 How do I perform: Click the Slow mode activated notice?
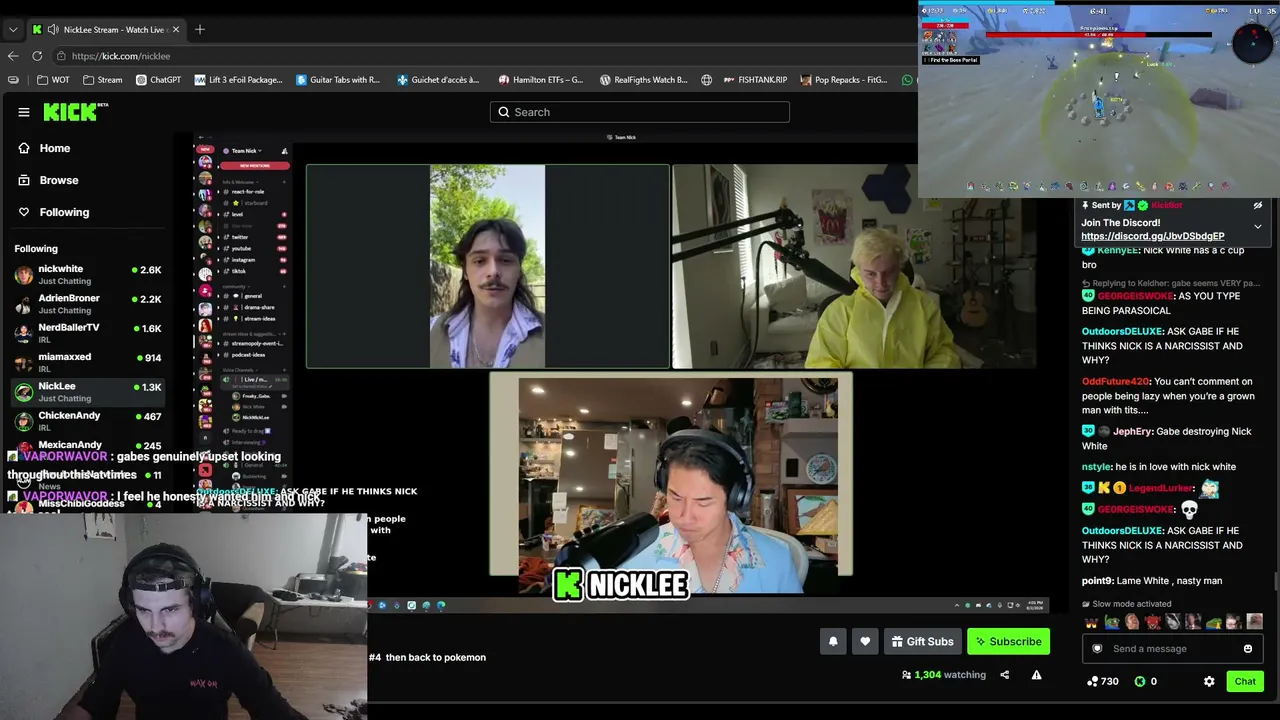[x=1127, y=604]
